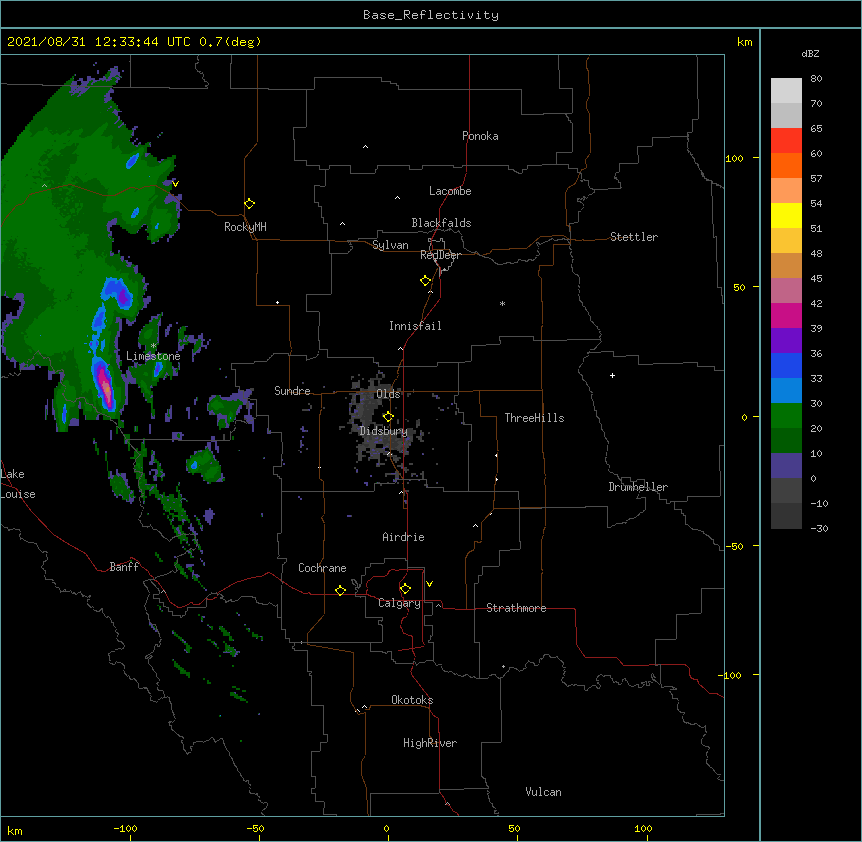Viewport: 862px width, 842px height.
Task: Click the Calgary city label
Action: [x=400, y=603]
